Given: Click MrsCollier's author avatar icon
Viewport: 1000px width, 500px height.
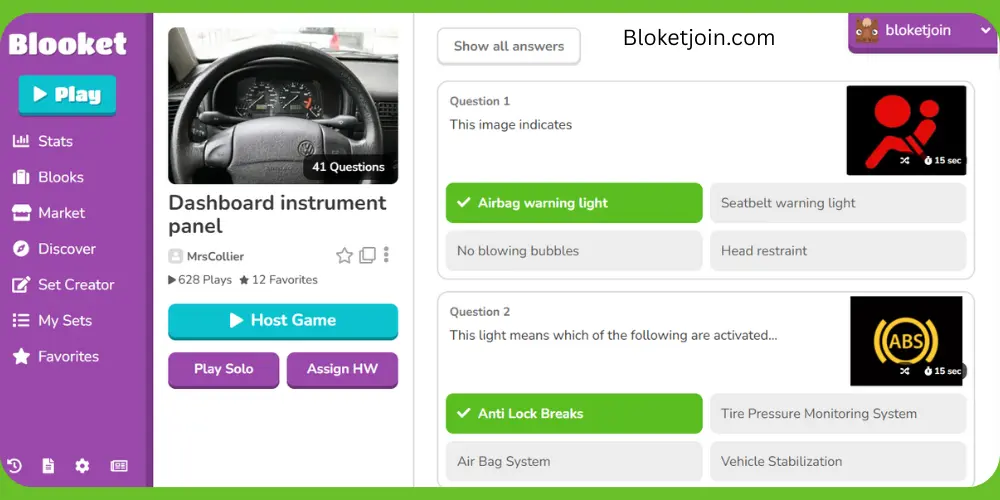Looking at the screenshot, I should click(x=176, y=256).
